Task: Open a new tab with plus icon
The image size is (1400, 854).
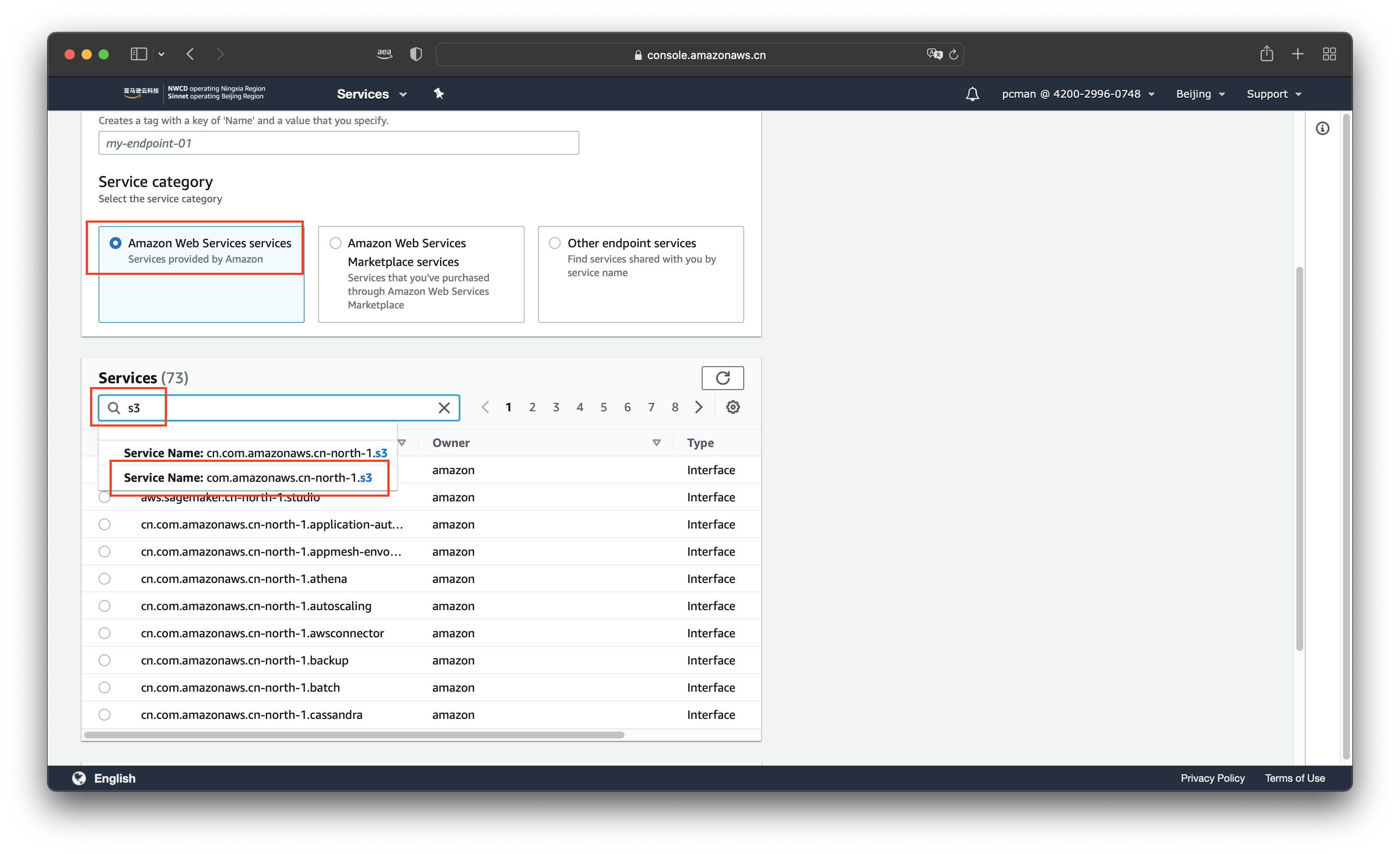Action: pyautogui.click(x=1298, y=54)
